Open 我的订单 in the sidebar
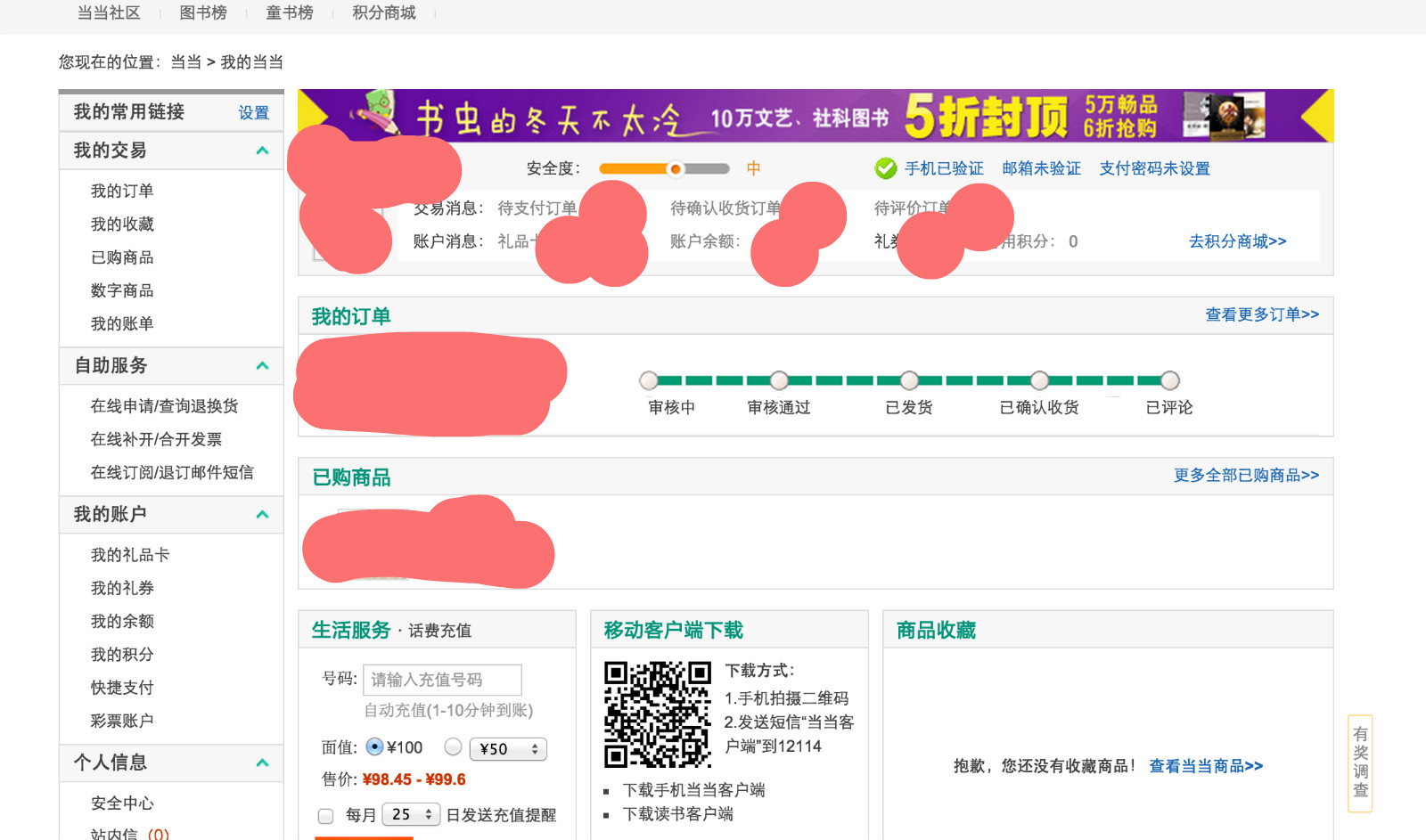The width and height of the screenshot is (1426, 840). coord(122,191)
